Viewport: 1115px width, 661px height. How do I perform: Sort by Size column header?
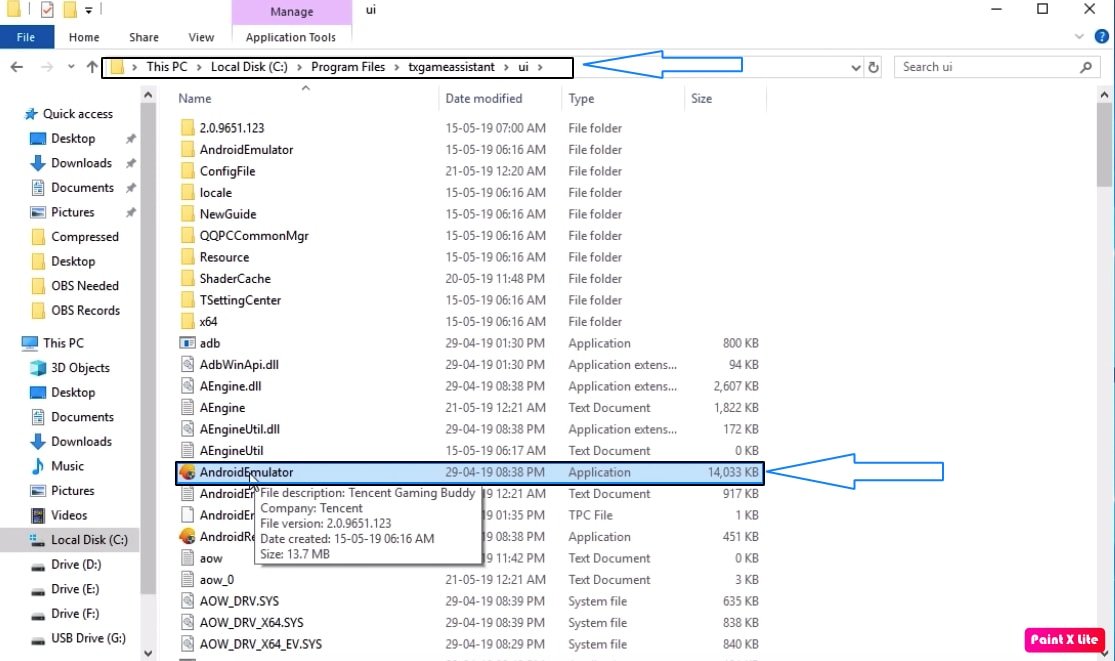701,98
